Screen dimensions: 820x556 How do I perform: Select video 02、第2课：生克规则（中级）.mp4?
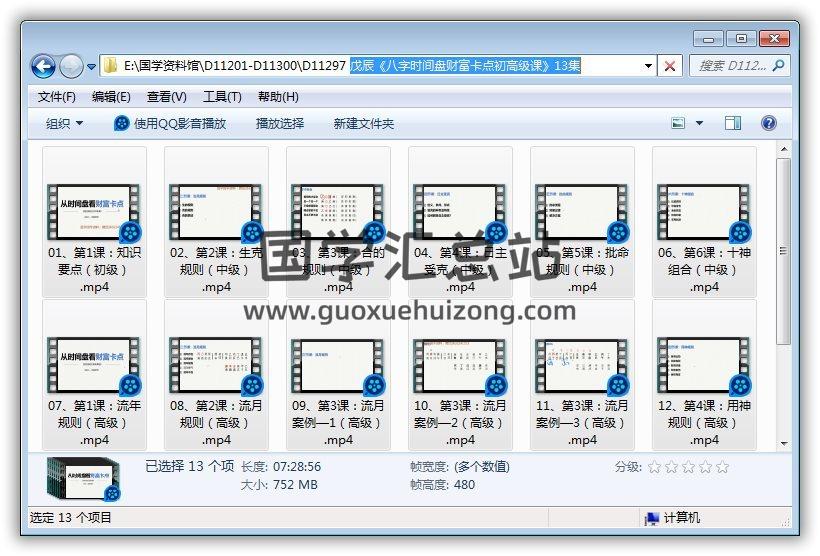[216, 222]
